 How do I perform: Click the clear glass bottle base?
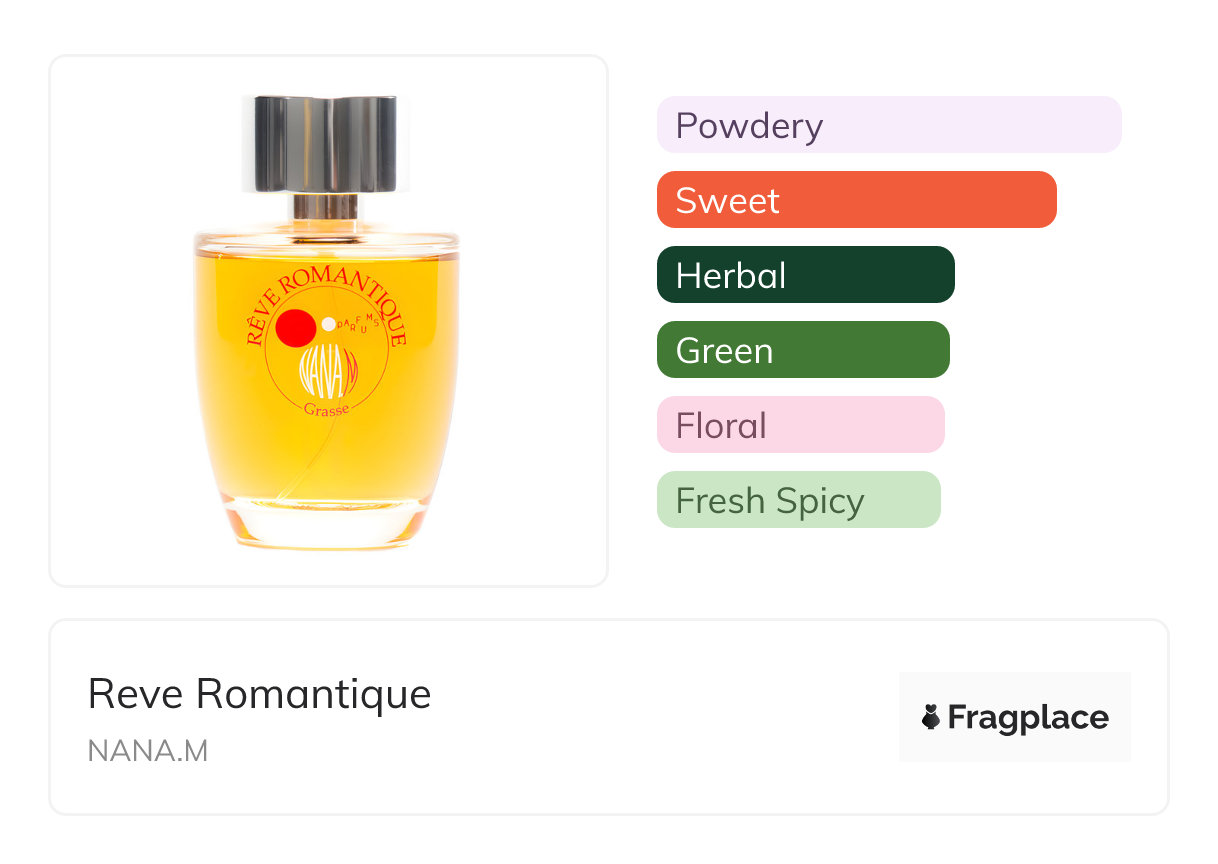325,528
